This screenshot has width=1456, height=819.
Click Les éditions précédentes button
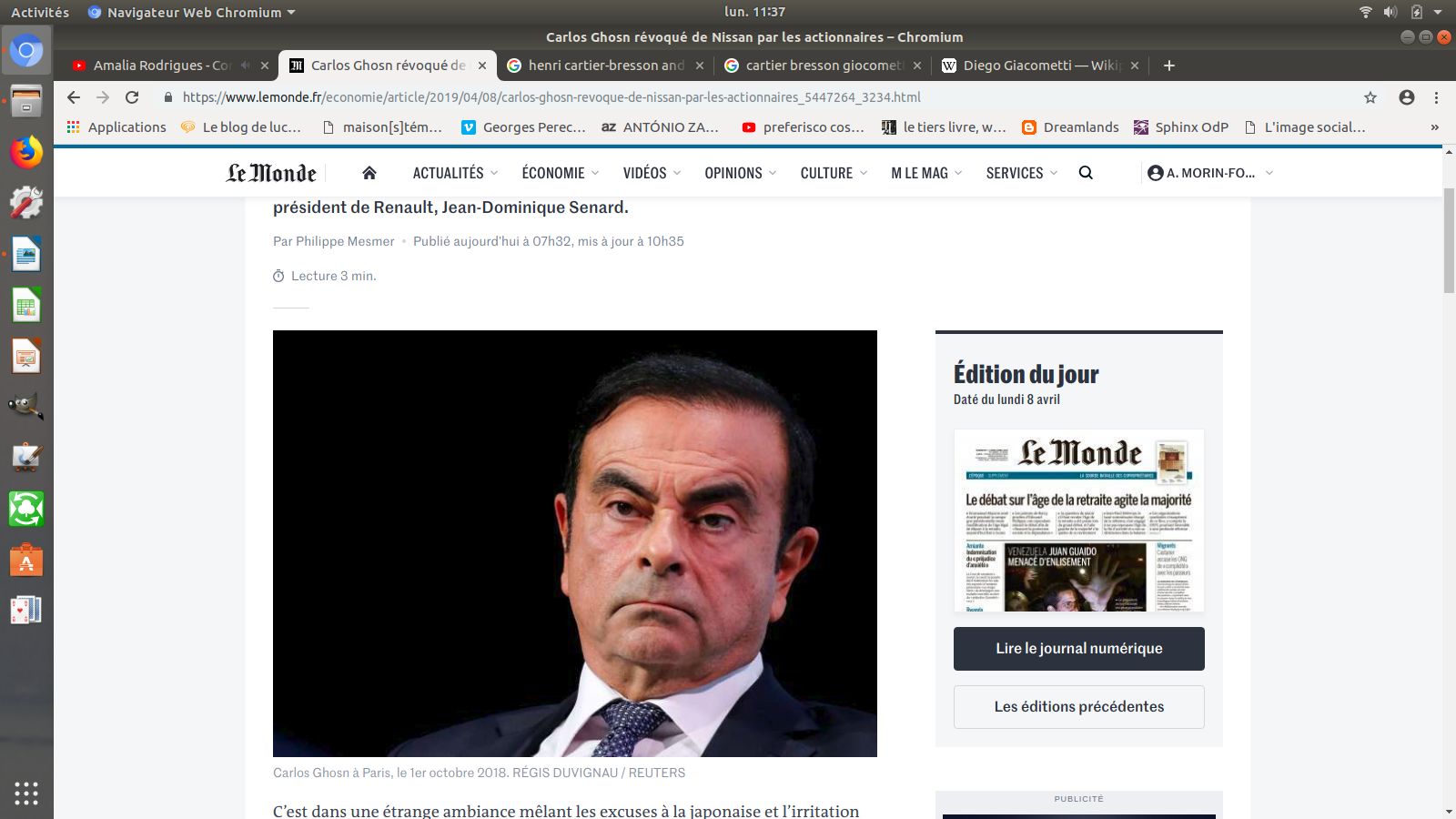(1078, 707)
